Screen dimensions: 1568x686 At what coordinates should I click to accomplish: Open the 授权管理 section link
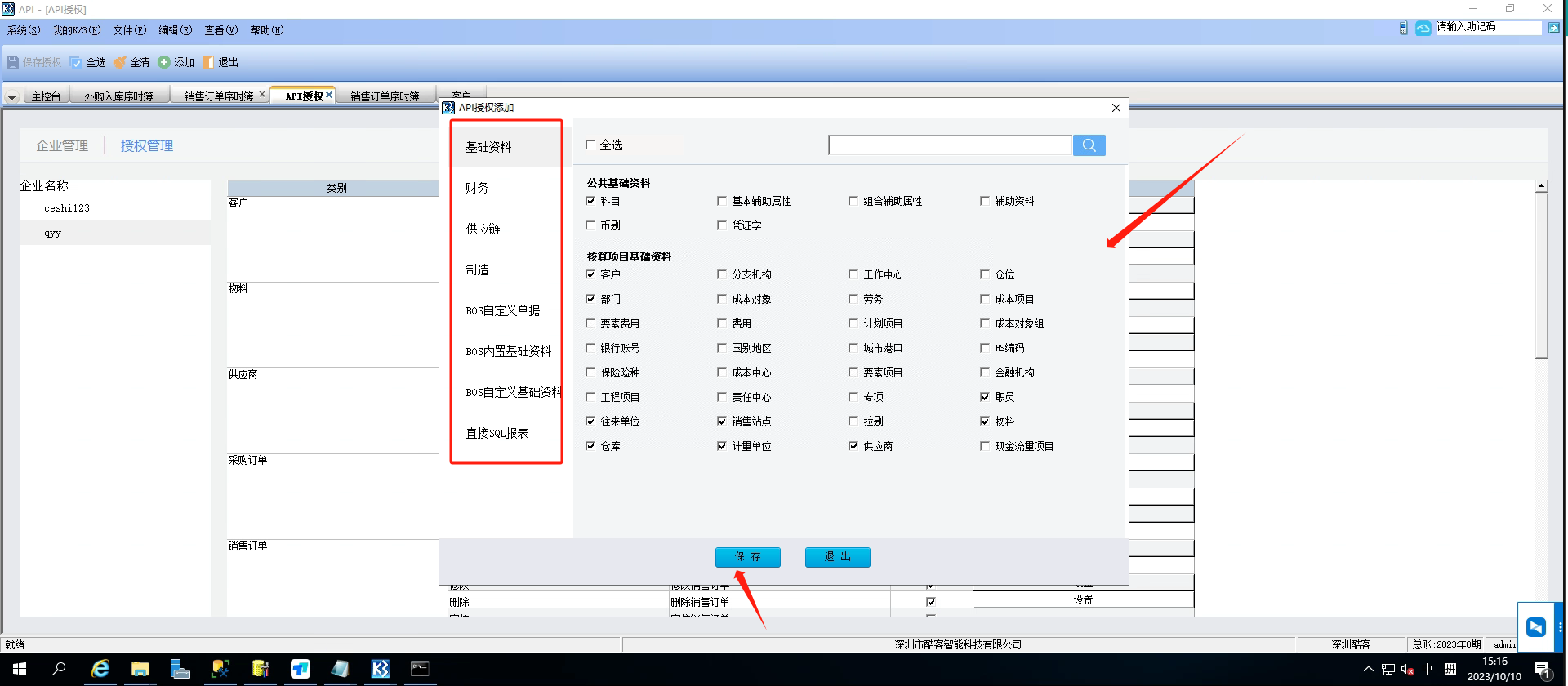tap(147, 145)
